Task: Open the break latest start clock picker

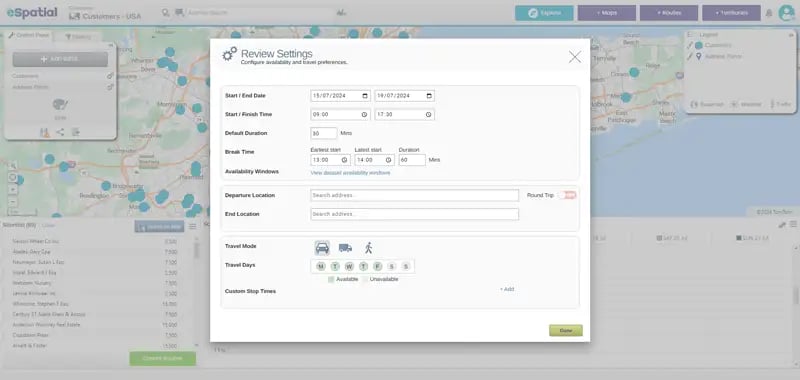Action: click(x=389, y=160)
